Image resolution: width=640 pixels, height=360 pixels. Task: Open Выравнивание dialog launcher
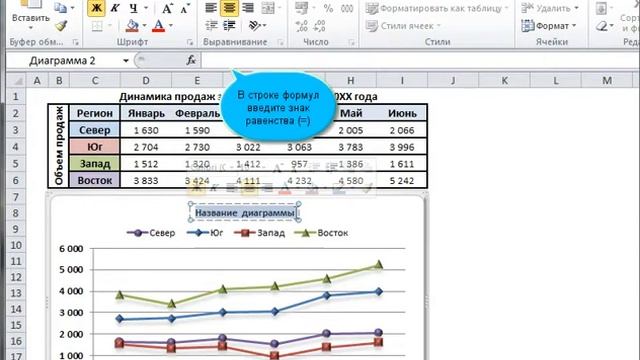tap(280, 42)
